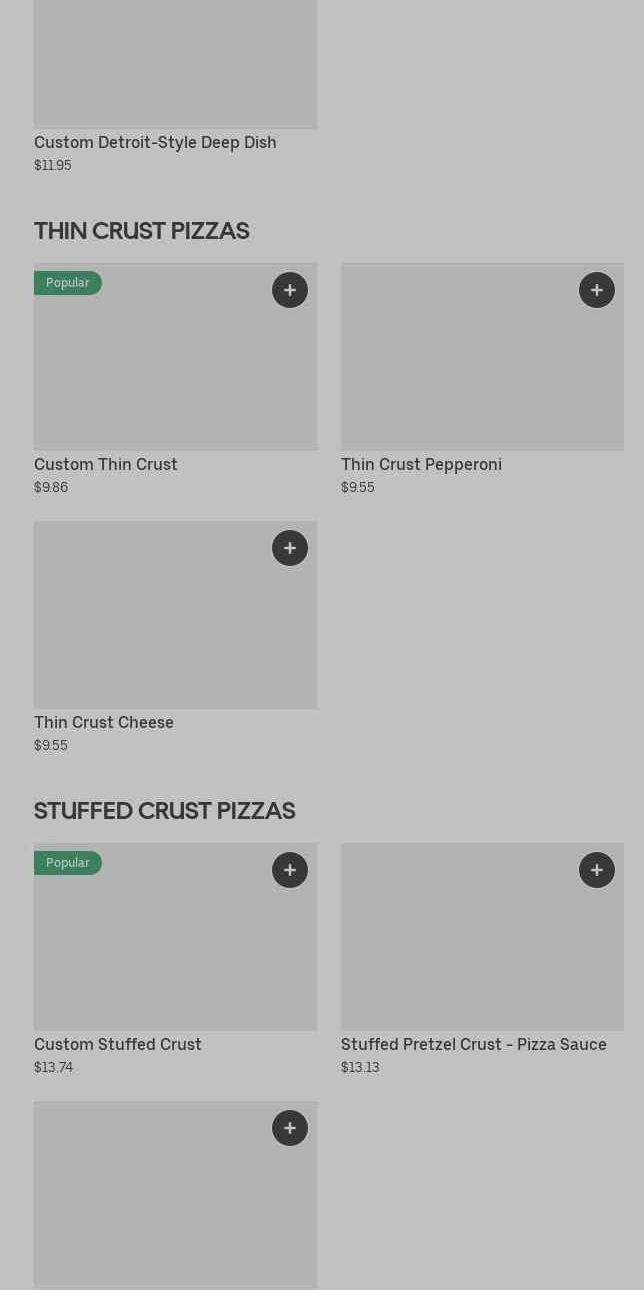
Task: Click Detroit-Style Deep Dish image thumbnail
Action: click(175, 64)
